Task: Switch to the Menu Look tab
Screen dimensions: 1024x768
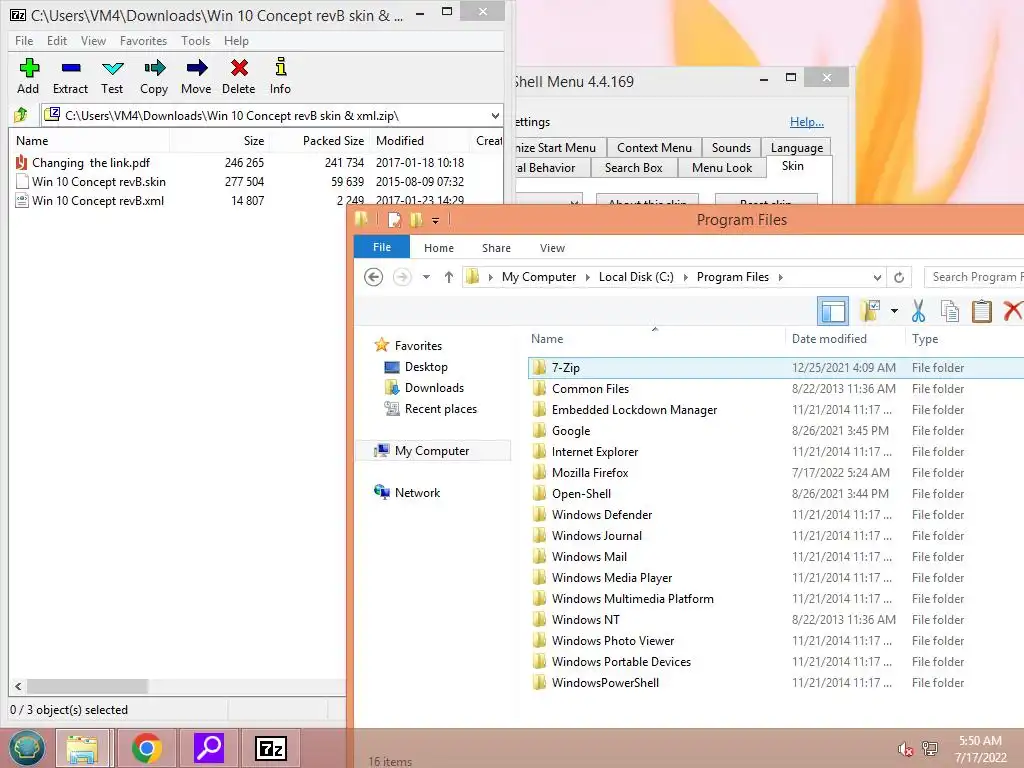Action: (x=722, y=168)
